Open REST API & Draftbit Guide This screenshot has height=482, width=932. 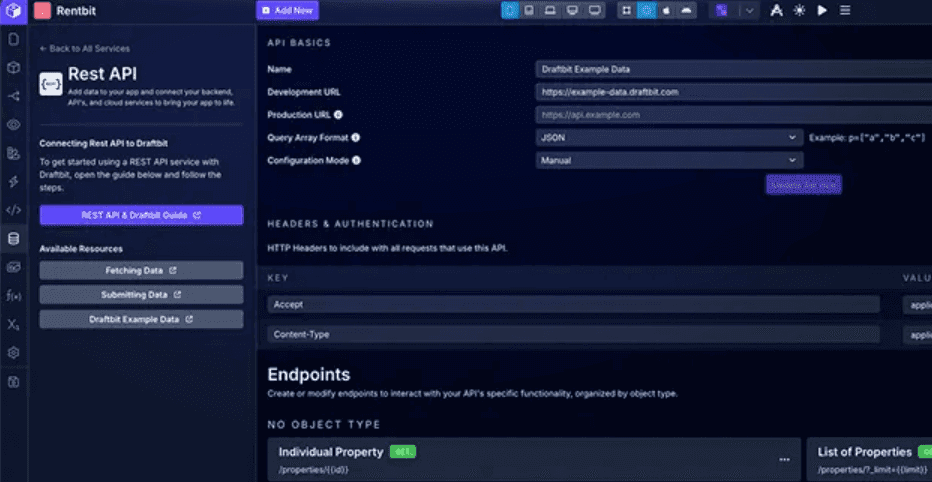coord(141,215)
